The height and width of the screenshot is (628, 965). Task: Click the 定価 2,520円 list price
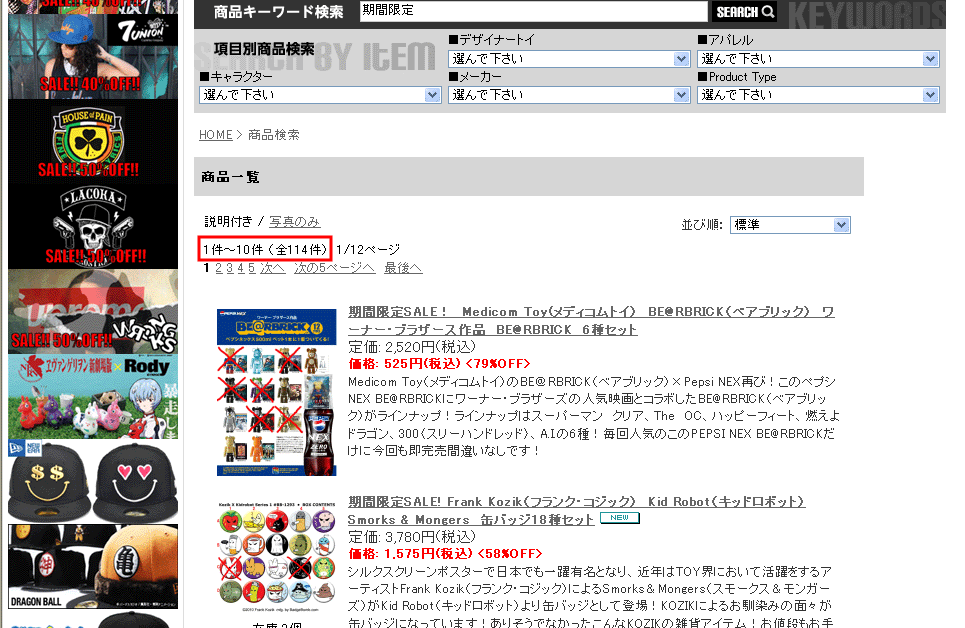(412, 347)
